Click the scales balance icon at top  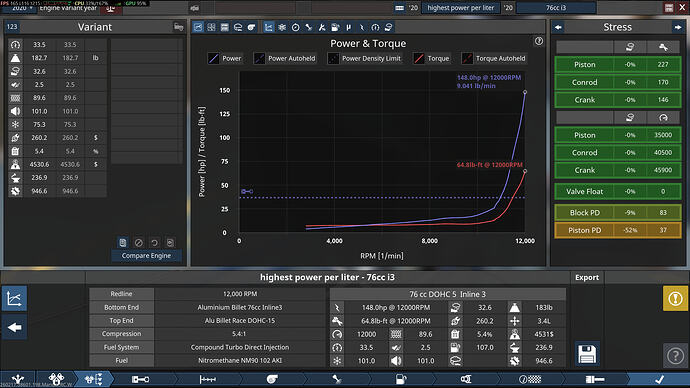pyautogui.click(x=110, y=8)
